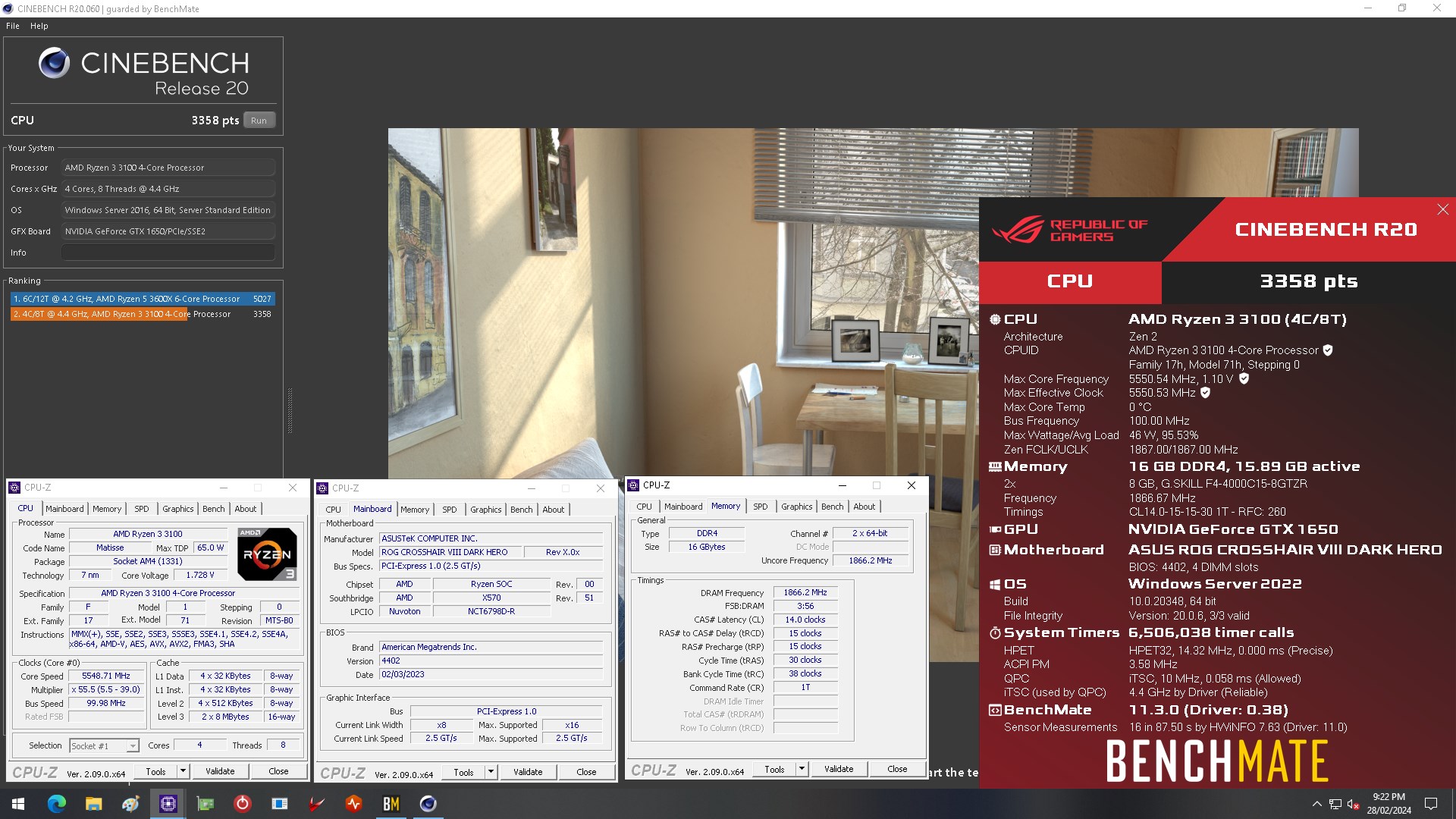Click the CAS# Latency value 14.0 clocks

click(805, 620)
